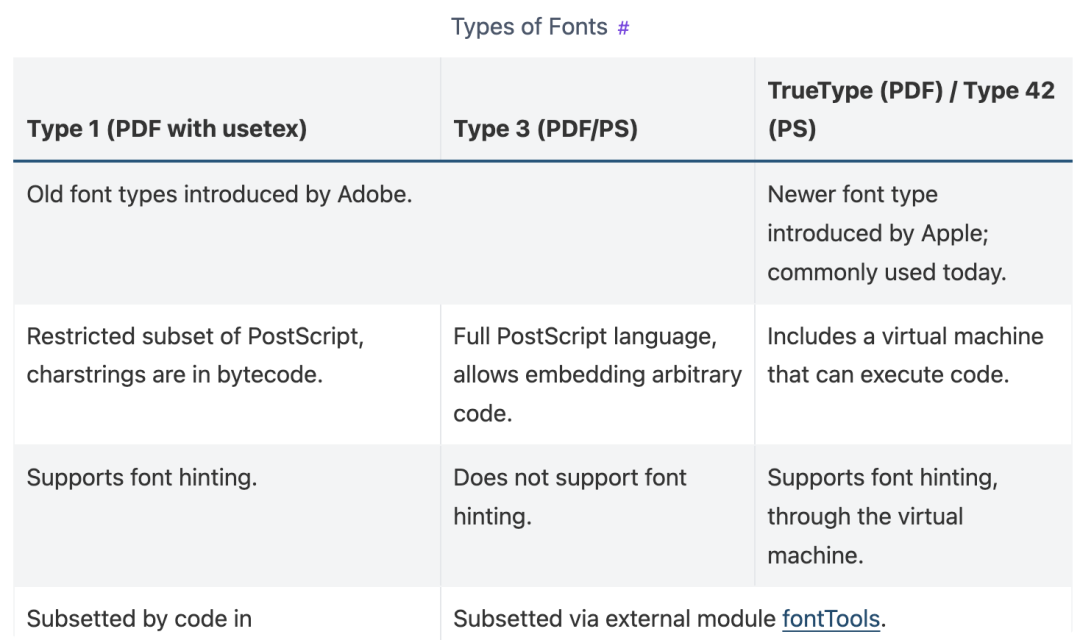
Task: Click the Subsetted by code in cell
Action: click(x=227, y=614)
